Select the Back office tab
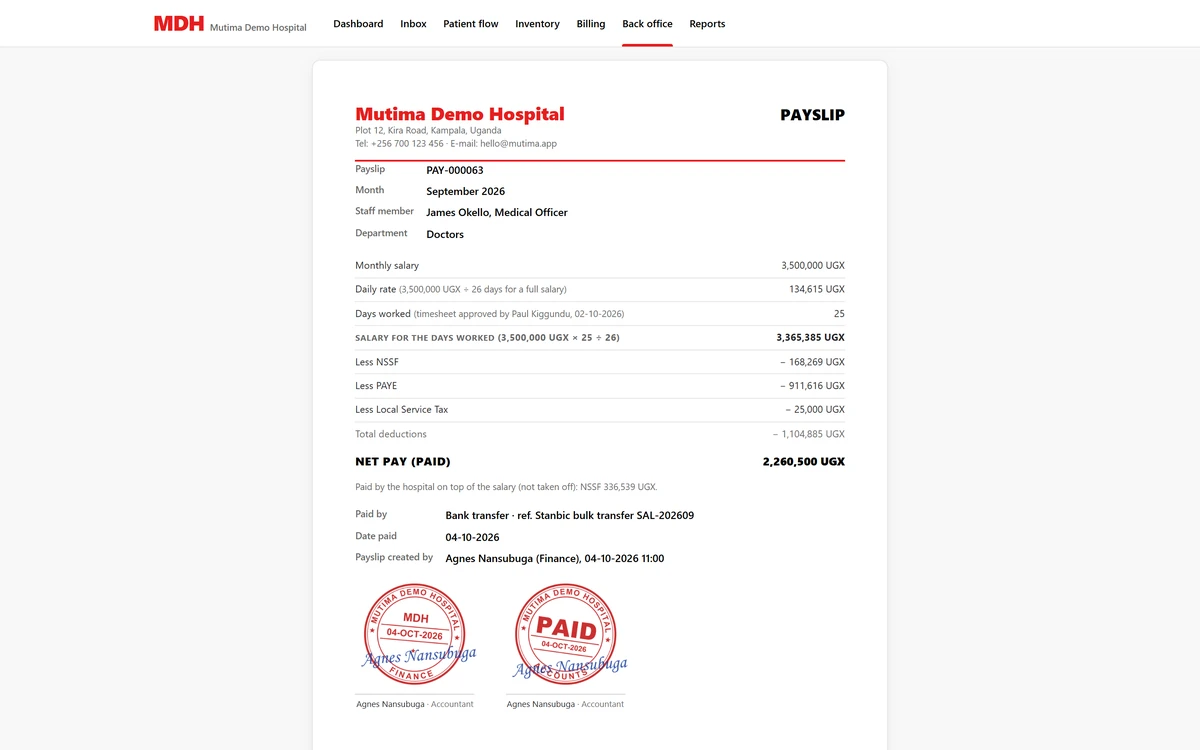 click(647, 24)
